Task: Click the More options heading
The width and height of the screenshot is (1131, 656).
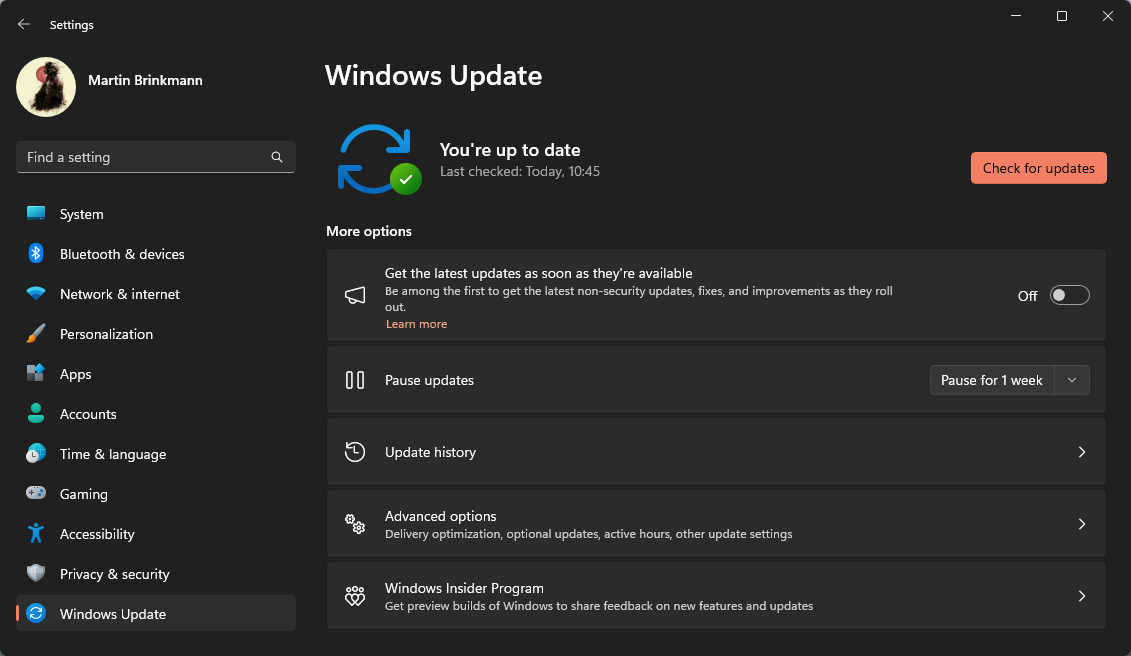Action: tap(369, 231)
